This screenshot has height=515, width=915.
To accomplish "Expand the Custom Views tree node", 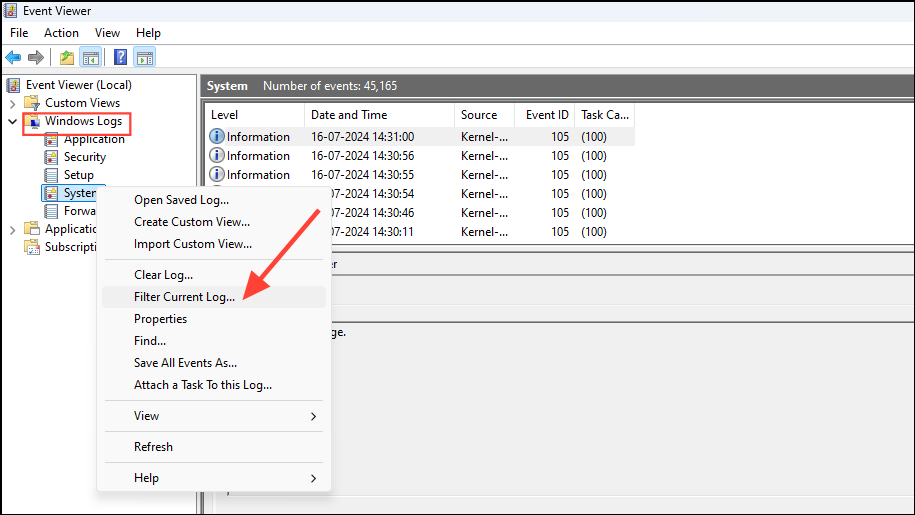I will 12,104.
